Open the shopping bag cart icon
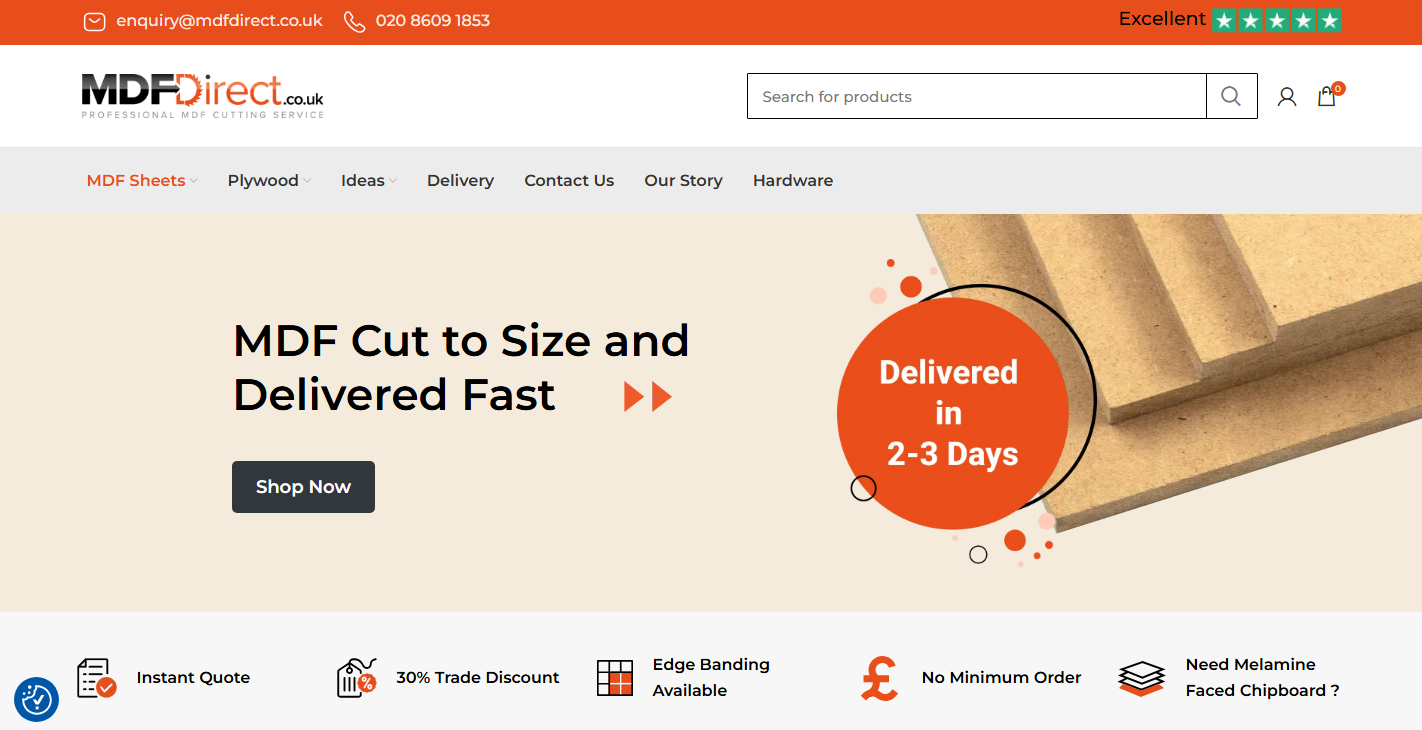The image size is (1422, 730). tap(1327, 96)
